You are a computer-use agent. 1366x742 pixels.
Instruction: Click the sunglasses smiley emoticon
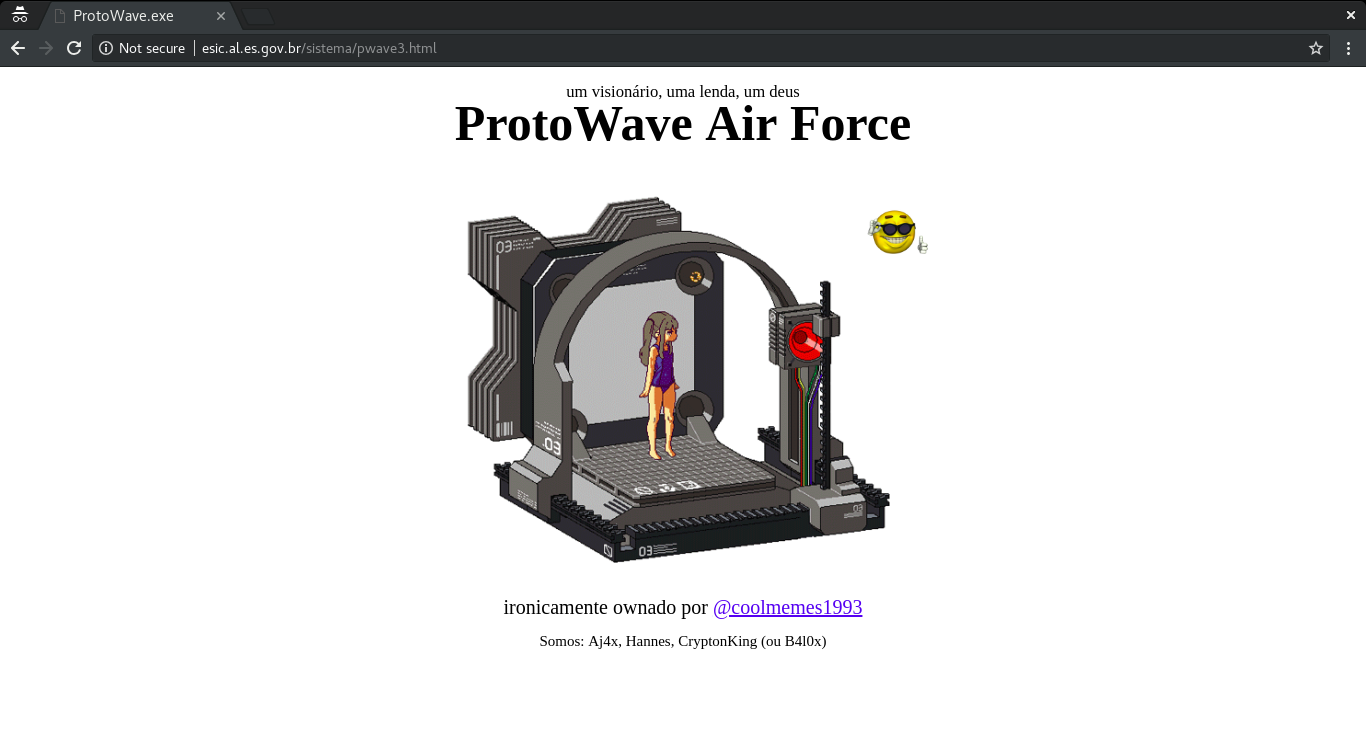tap(897, 232)
